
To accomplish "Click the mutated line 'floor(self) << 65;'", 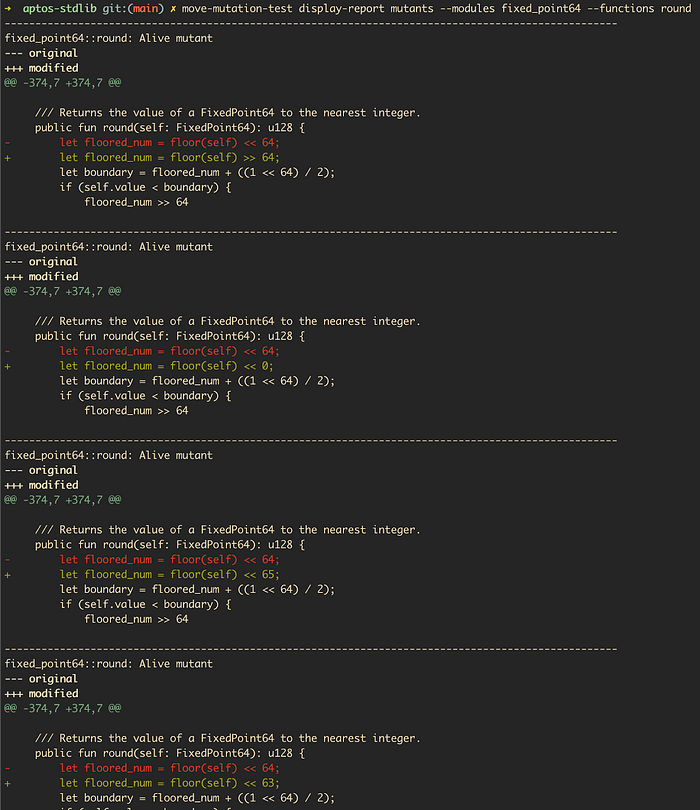I will click(x=170, y=574).
